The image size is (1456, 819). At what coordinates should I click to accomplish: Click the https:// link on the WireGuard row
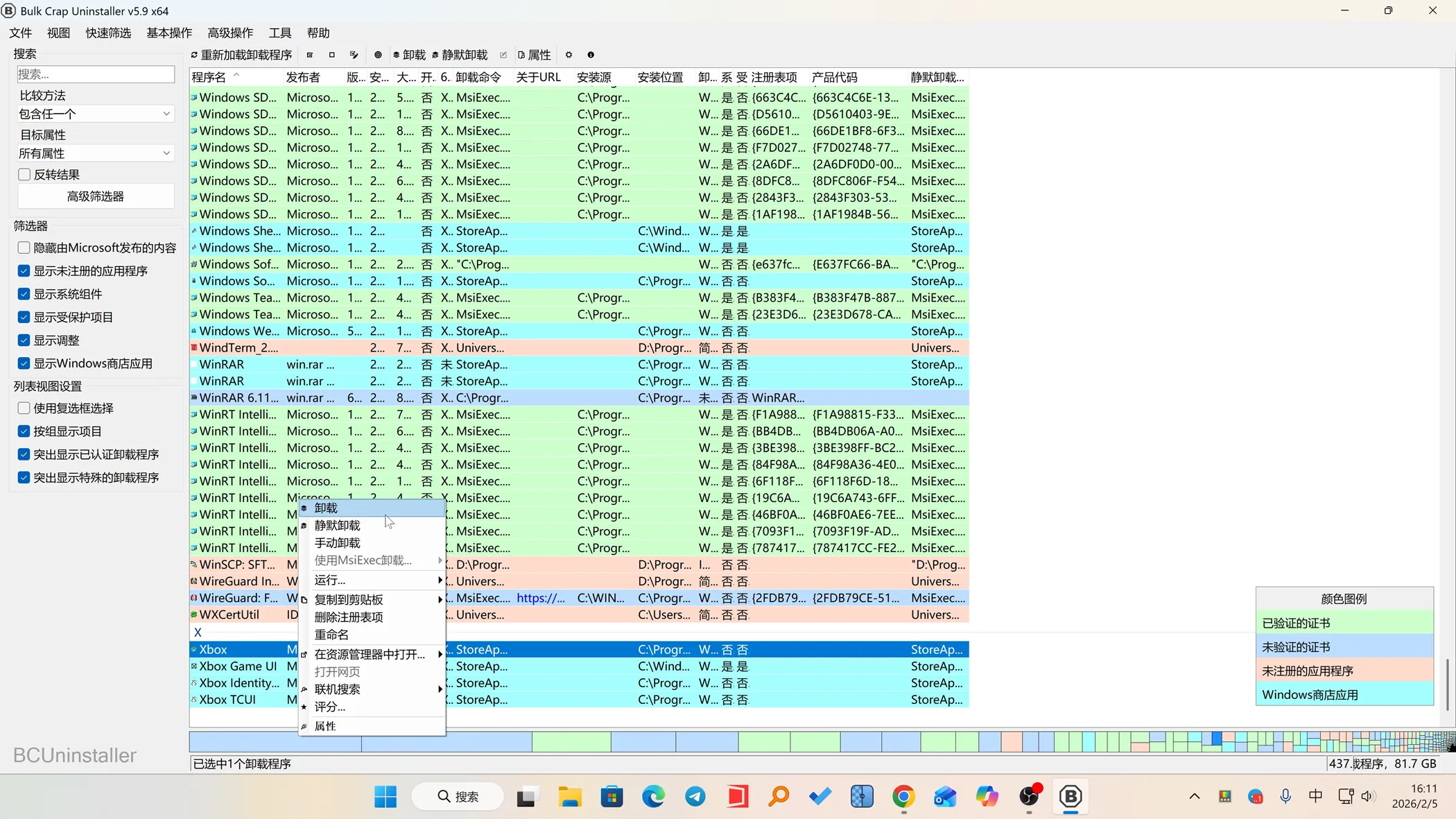pos(541,598)
